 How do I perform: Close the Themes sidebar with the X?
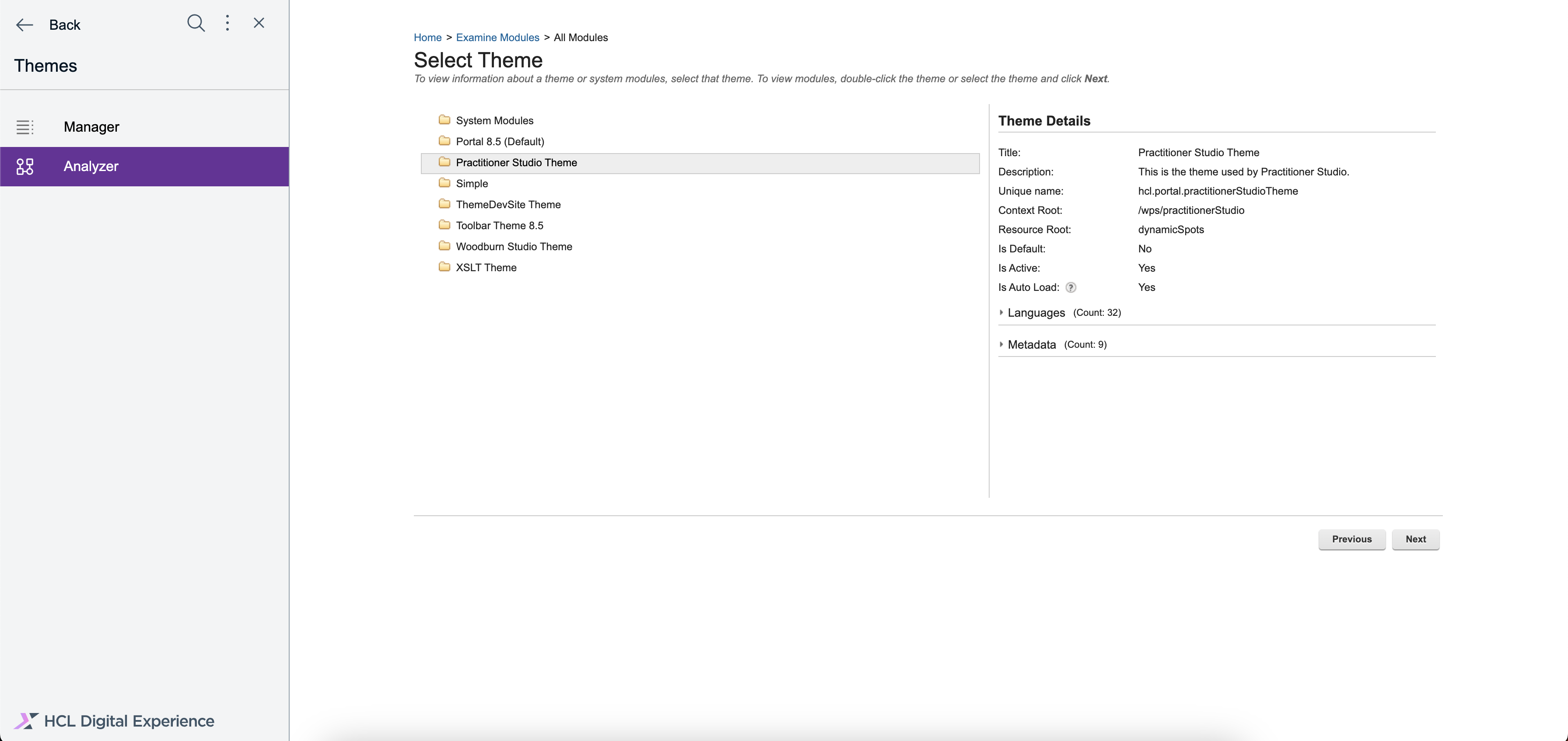click(259, 22)
